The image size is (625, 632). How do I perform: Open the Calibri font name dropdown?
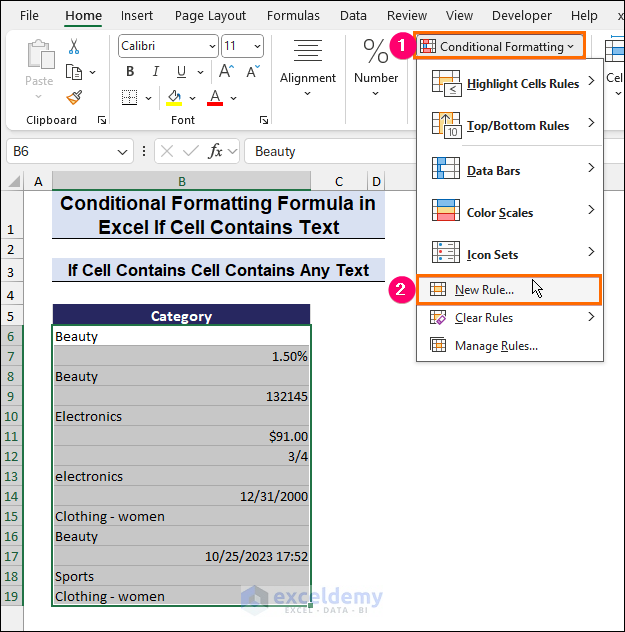point(212,46)
